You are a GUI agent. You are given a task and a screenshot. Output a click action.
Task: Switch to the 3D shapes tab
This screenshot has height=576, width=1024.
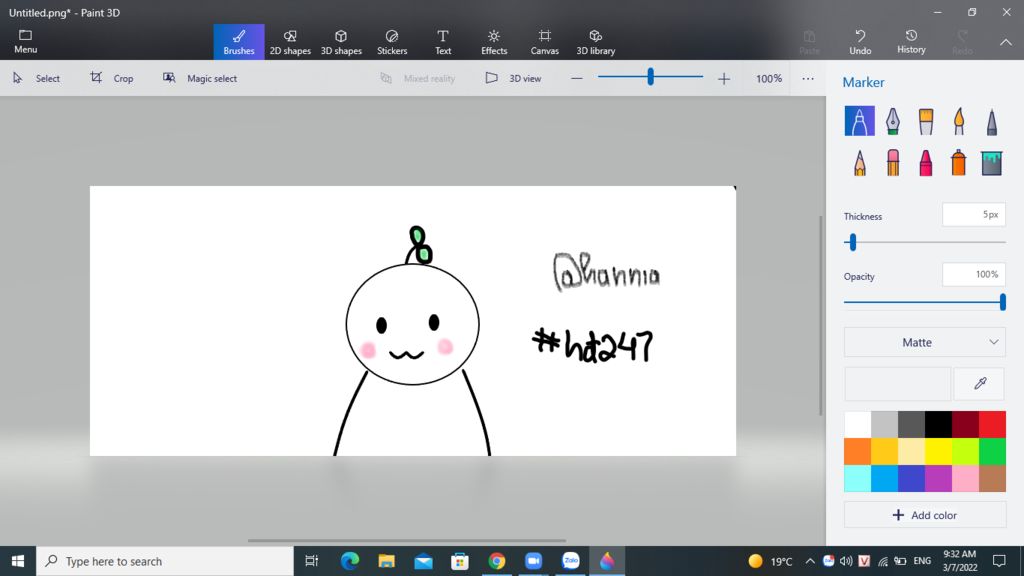(341, 42)
